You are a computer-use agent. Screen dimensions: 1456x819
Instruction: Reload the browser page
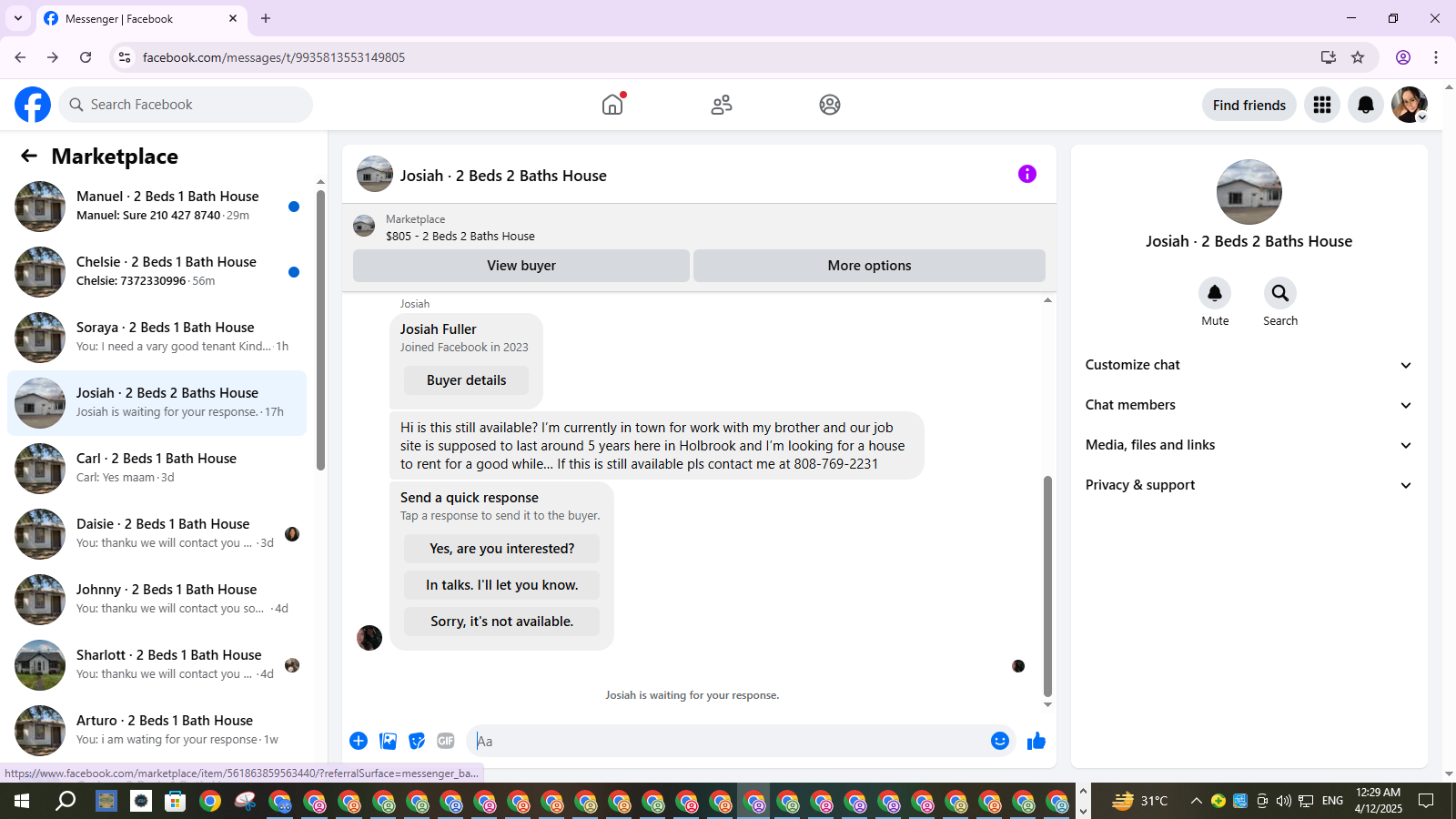pos(86,57)
